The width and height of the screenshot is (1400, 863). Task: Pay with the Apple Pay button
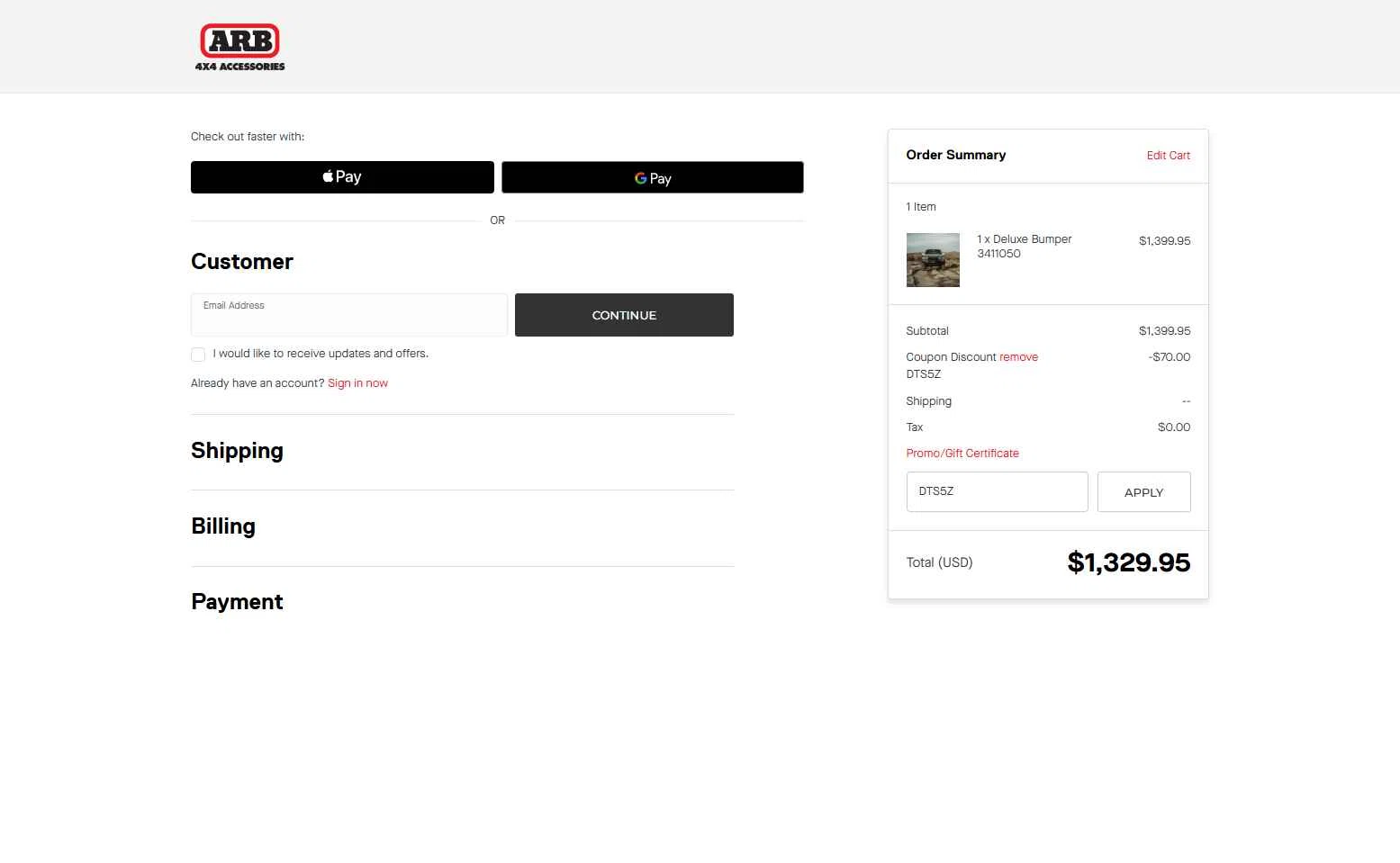coord(342,177)
